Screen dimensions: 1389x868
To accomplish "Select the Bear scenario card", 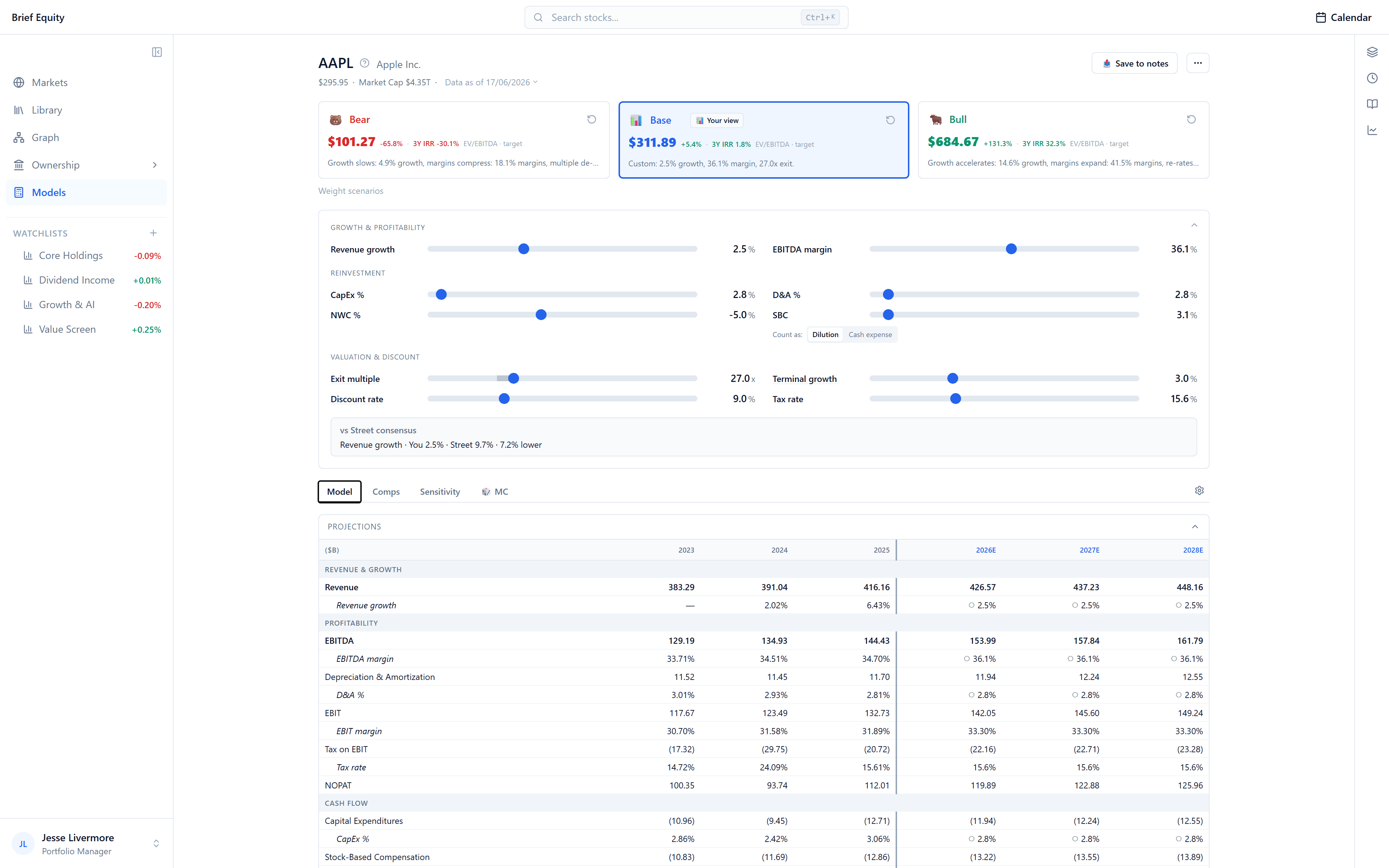I will coord(464,140).
